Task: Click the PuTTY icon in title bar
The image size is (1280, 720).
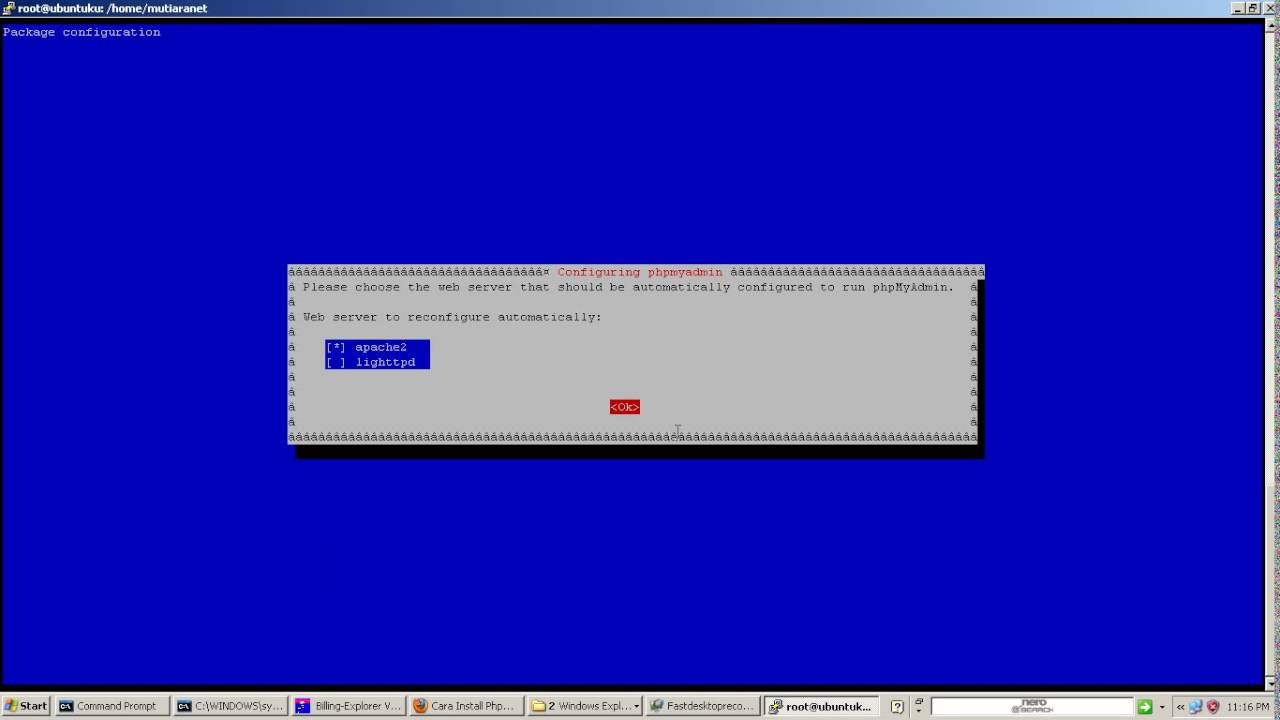Action: (8, 8)
